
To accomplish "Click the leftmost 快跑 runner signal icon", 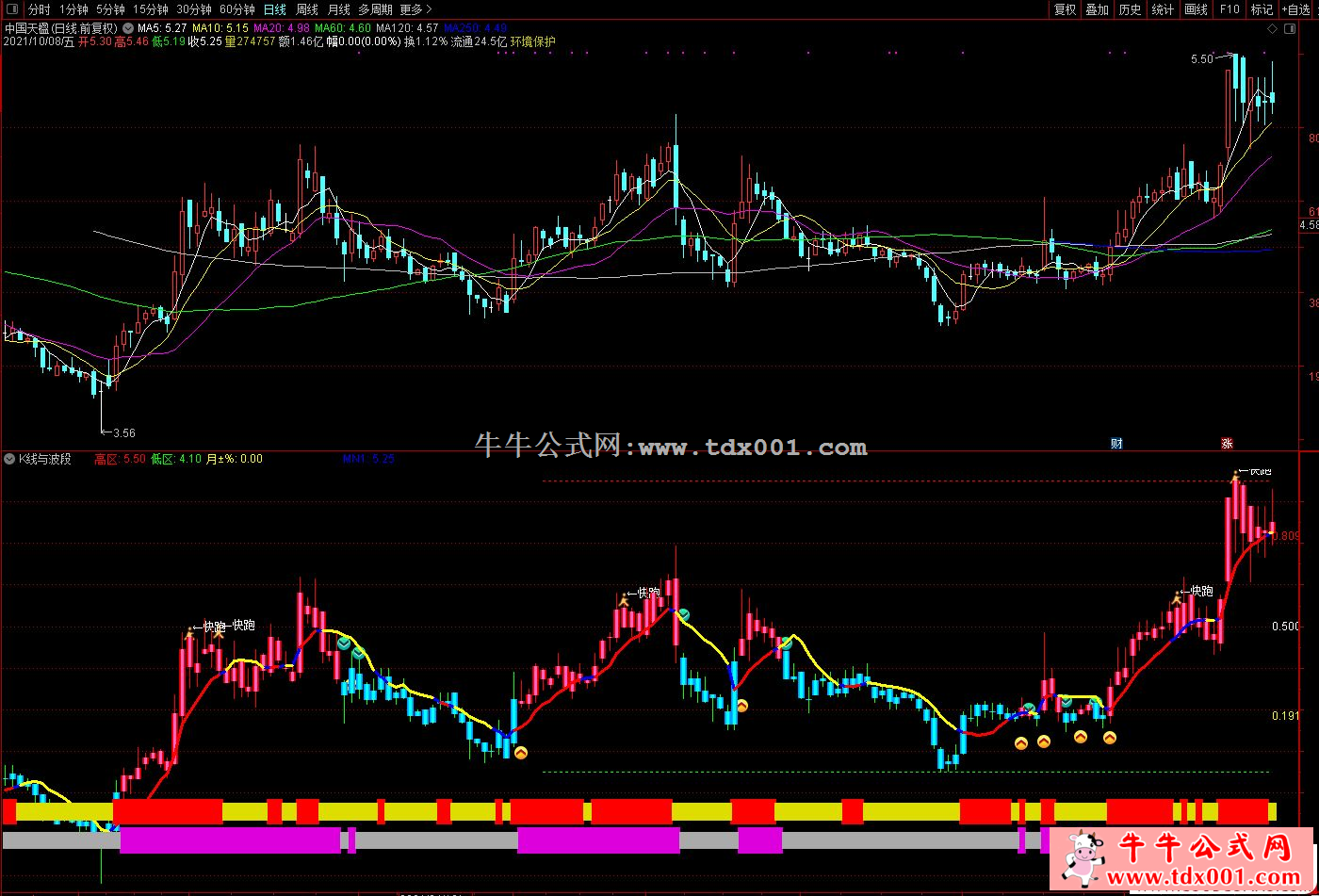I will coord(189,633).
